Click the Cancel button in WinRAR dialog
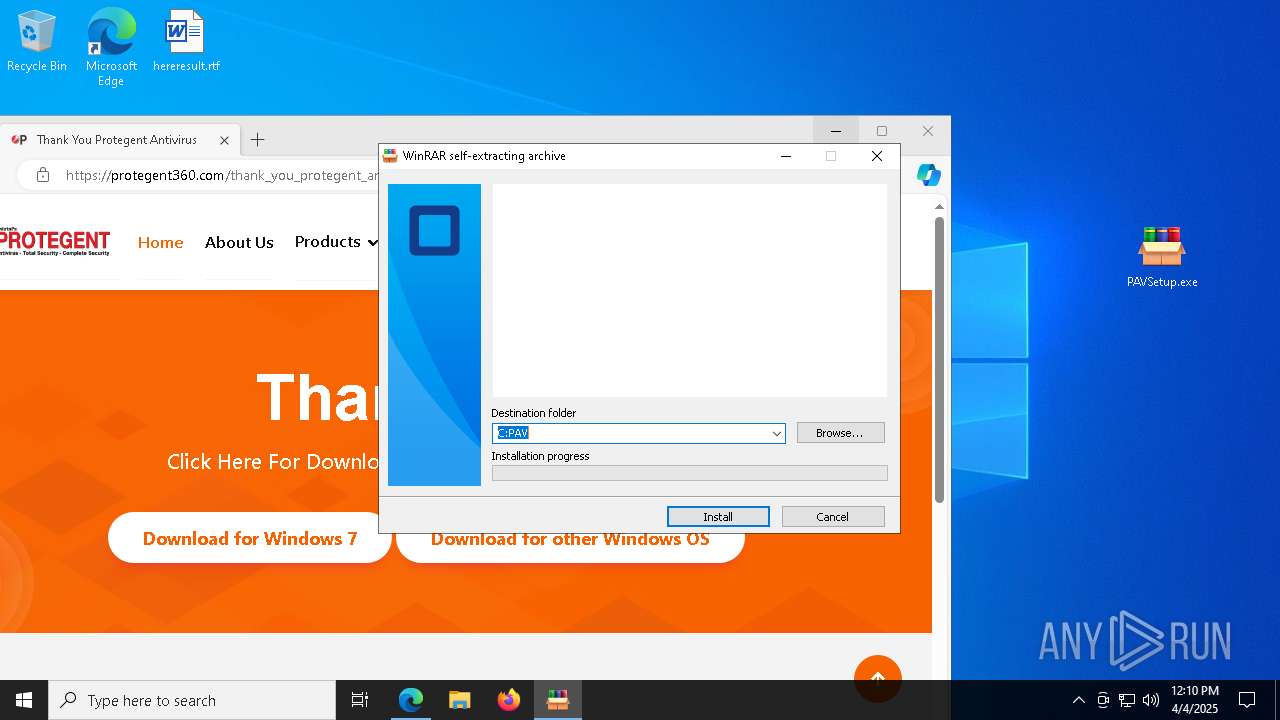The height and width of the screenshot is (720, 1280). tap(833, 517)
